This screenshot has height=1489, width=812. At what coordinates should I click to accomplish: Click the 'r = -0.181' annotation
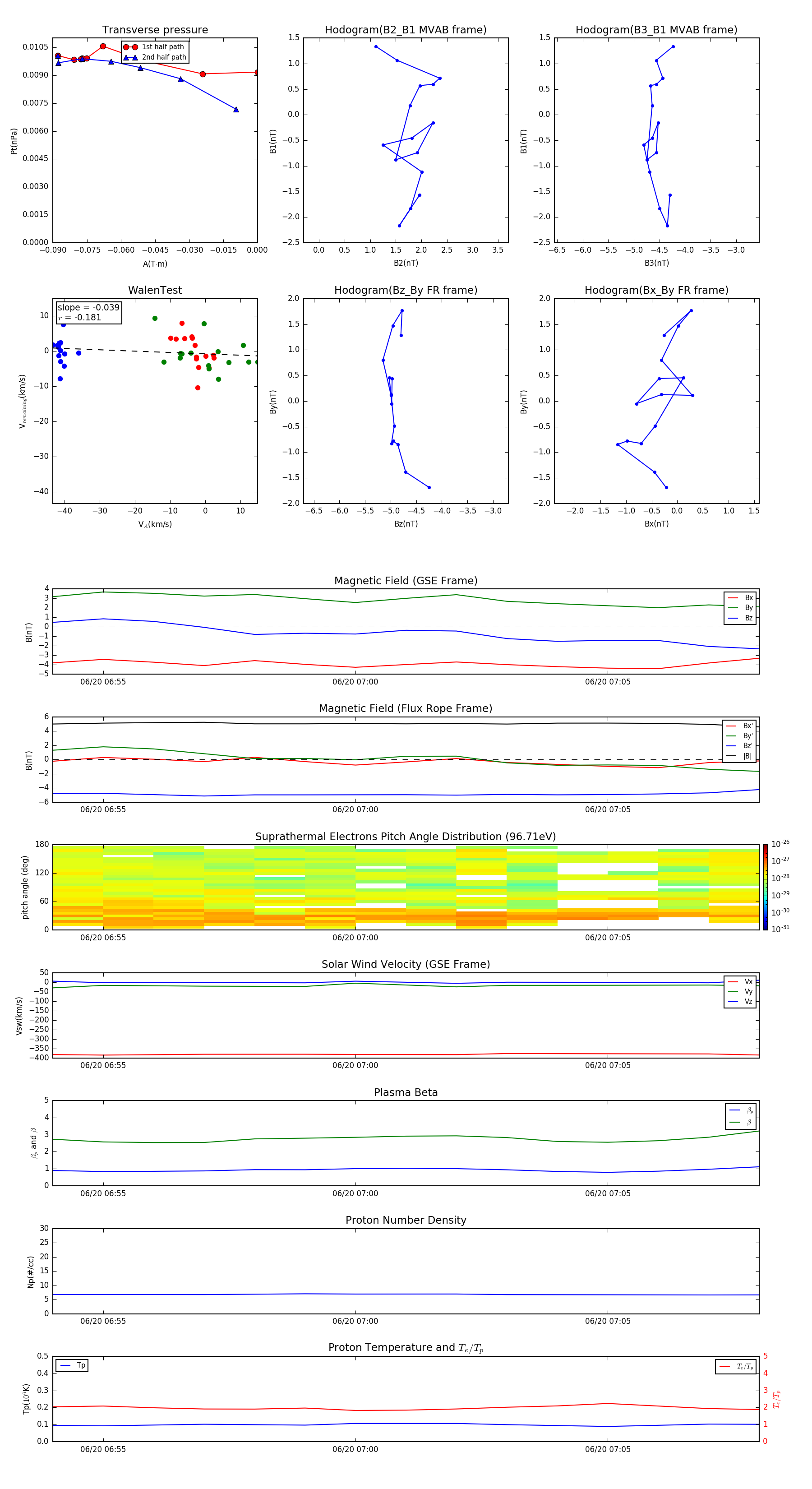tap(80, 317)
